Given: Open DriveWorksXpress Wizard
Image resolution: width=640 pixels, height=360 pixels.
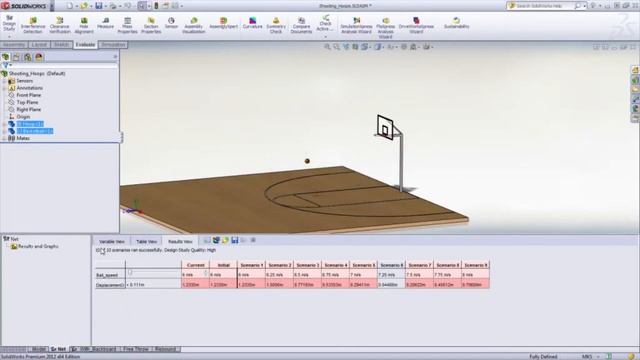Looking at the screenshot, I should 416,25.
